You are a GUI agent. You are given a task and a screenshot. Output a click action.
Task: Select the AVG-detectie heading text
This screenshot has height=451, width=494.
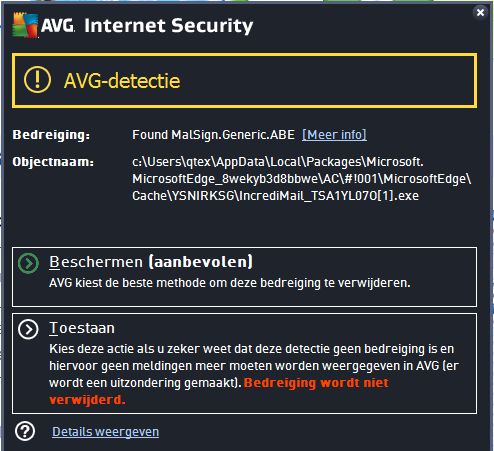click(x=122, y=81)
